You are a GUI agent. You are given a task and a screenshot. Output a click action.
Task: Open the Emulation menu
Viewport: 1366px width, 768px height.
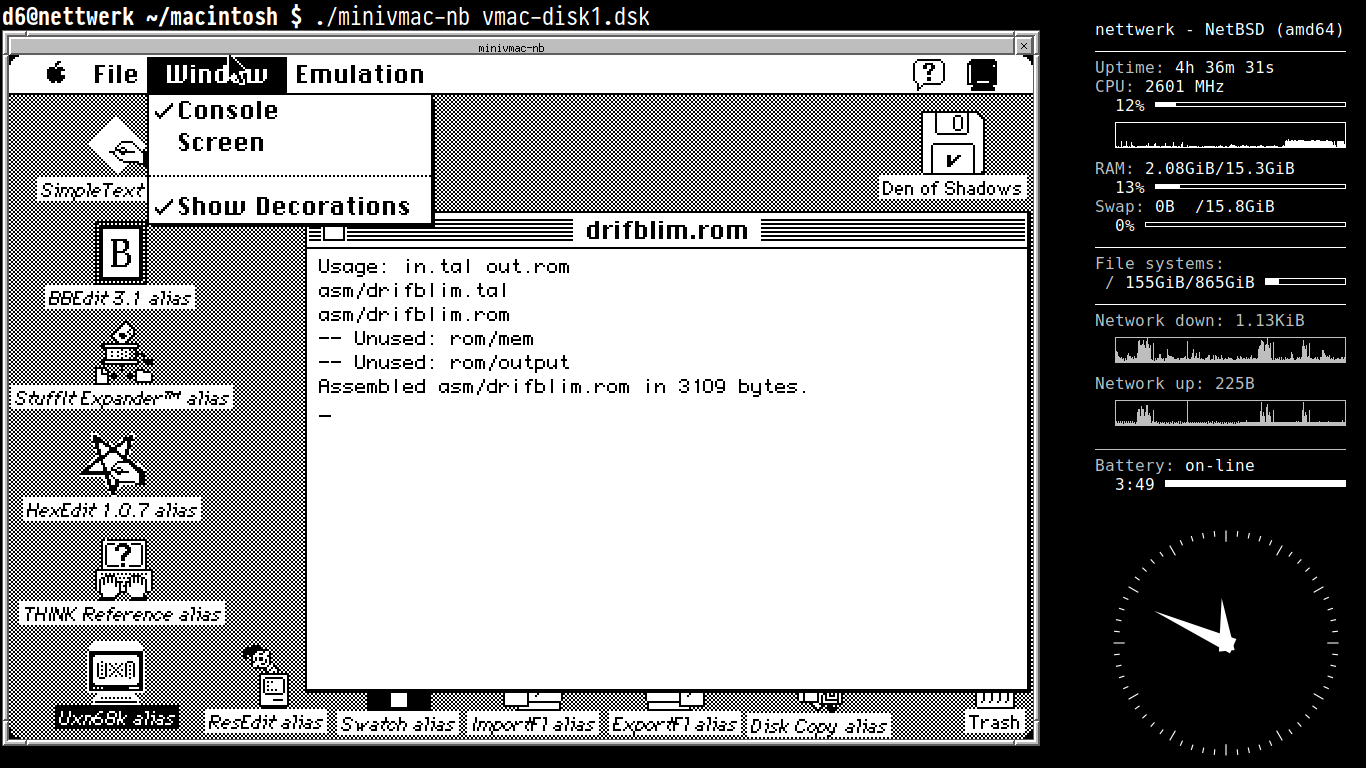pyautogui.click(x=360, y=75)
